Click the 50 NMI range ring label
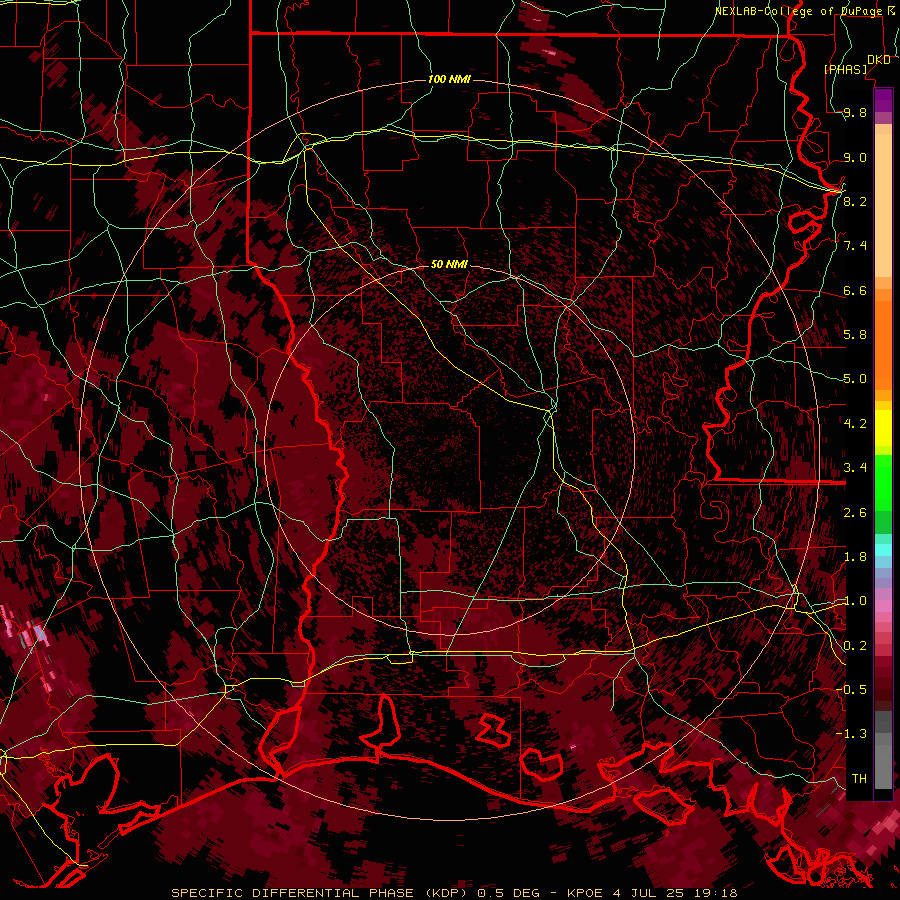 pos(449,264)
